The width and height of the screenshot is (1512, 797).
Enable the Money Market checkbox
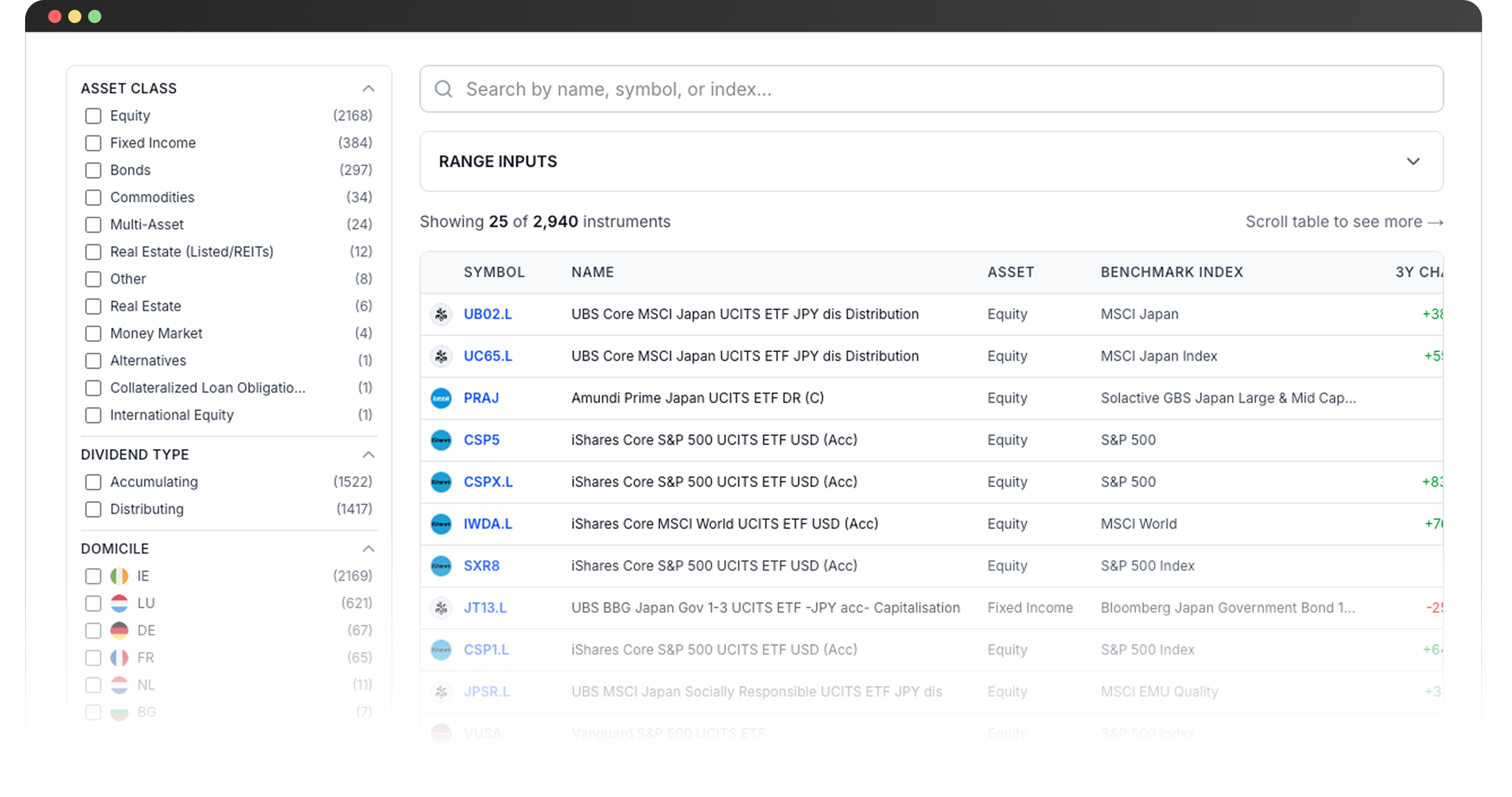click(93, 334)
